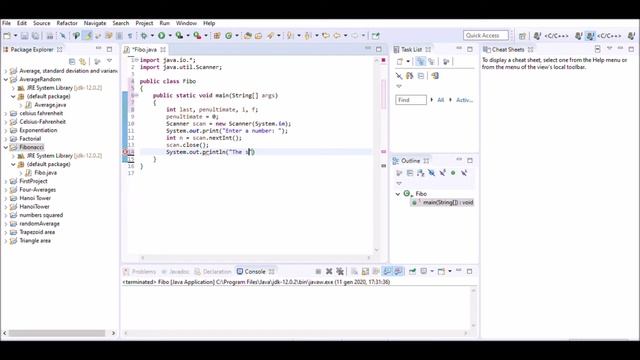
Task: Click the Debug bug icon
Action: pos(144,36)
